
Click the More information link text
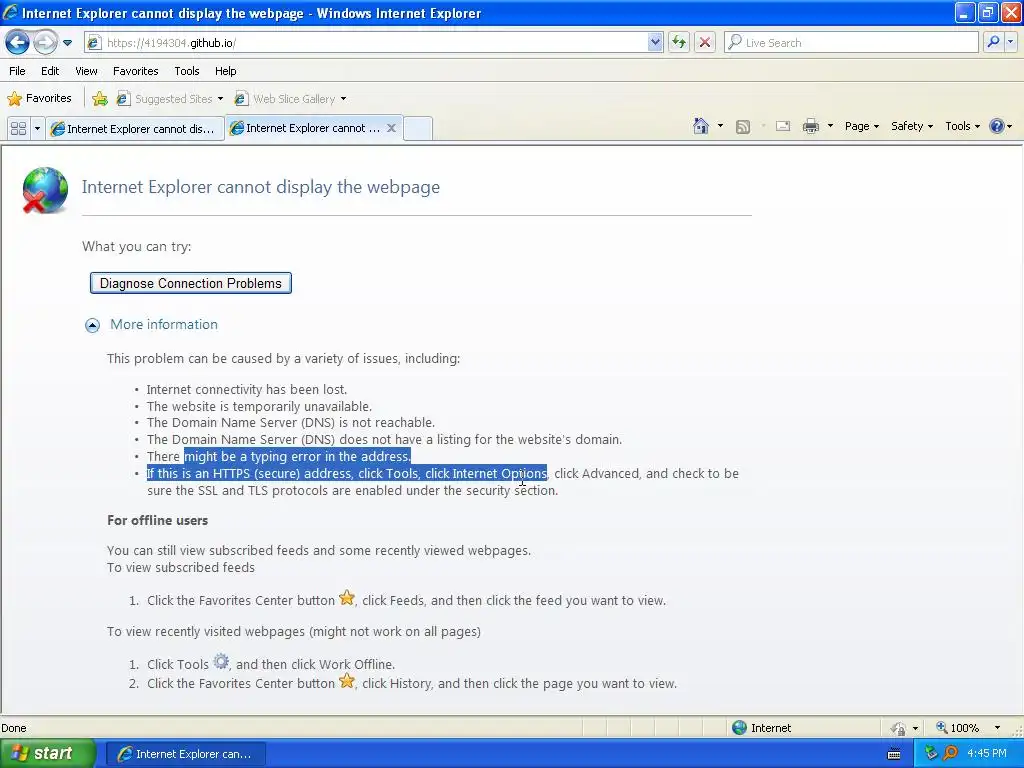pyautogui.click(x=164, y=325)
